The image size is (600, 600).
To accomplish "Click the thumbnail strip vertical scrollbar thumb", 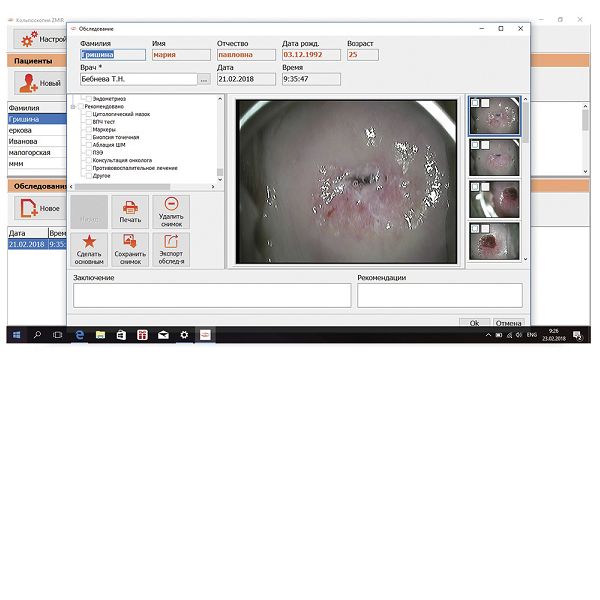I will click(x=525, y=122).
